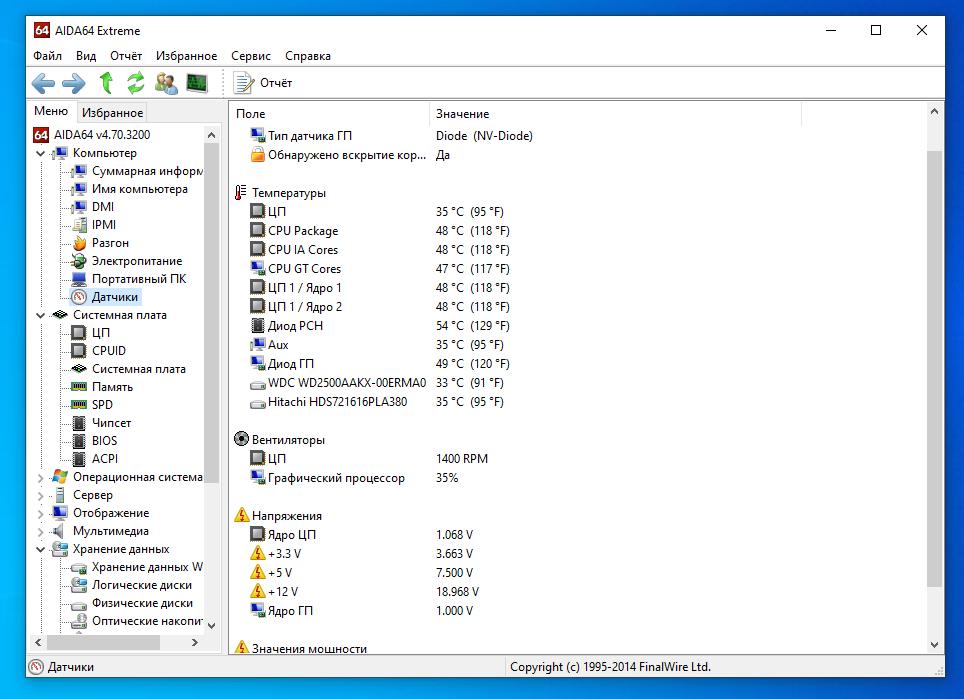The height and width of the screenshot is (699, 964).
Task: Collapse the Компьютер tree node
Action: (41, 153)
